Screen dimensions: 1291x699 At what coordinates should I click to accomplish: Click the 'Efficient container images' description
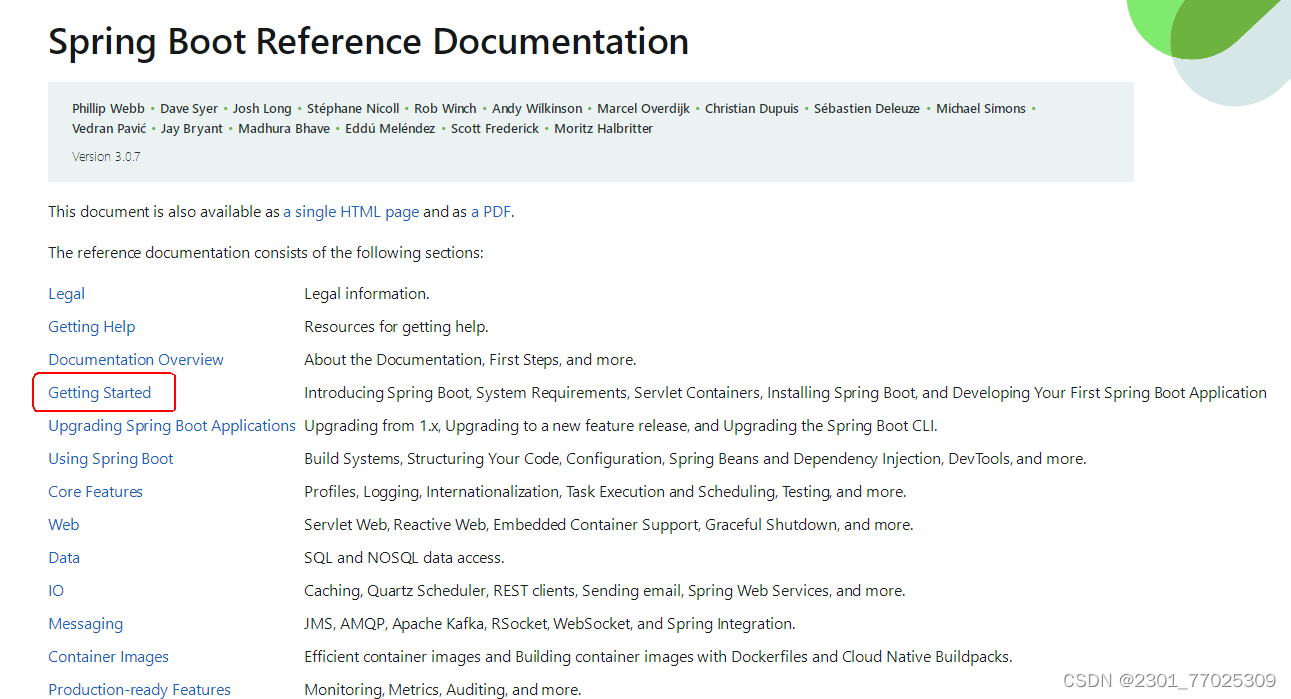coord(658,657)
